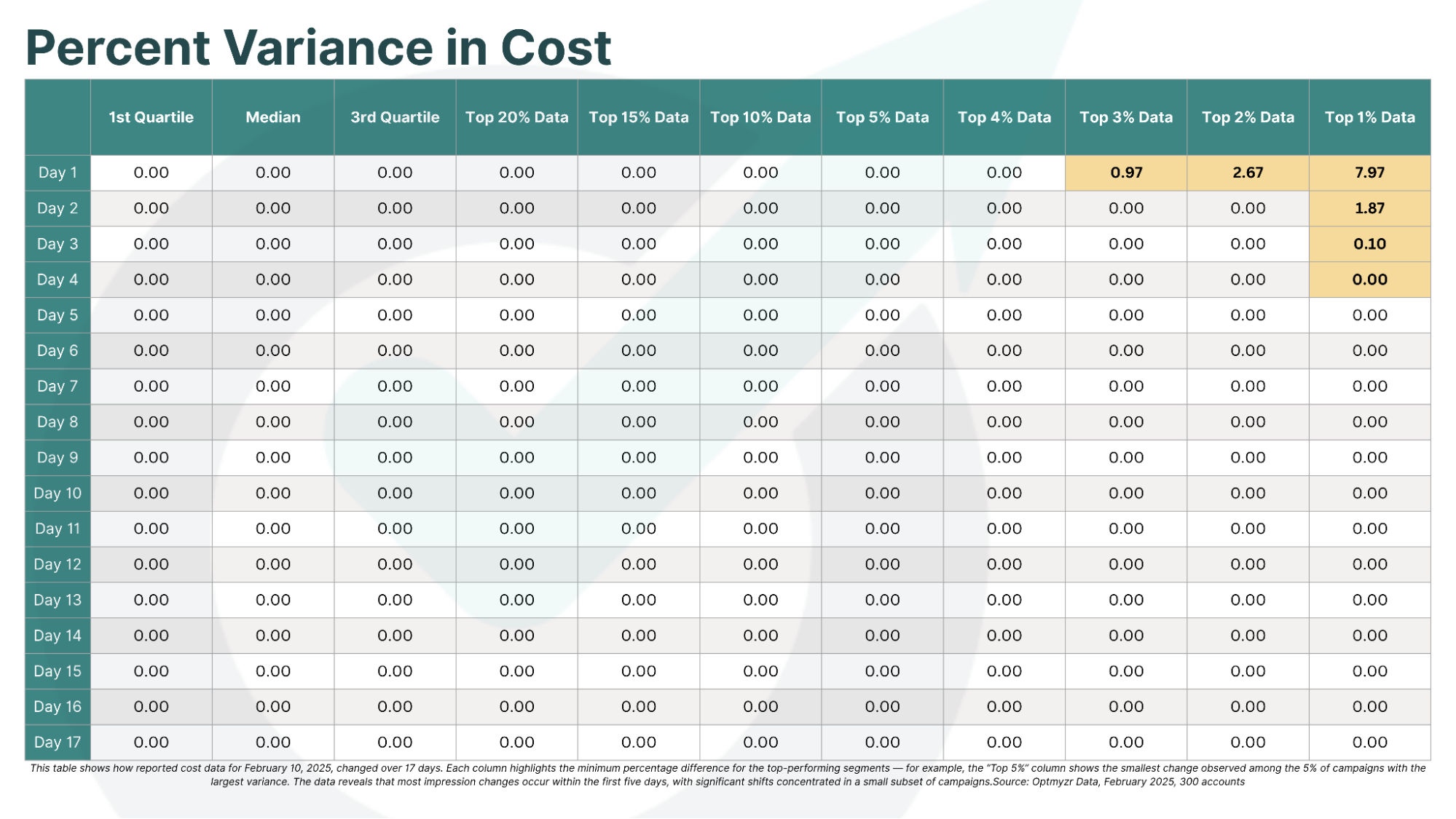Select Day 7 value under 3rd Quartile
This screenshot has width=1456, height=819.
[395, 387]
